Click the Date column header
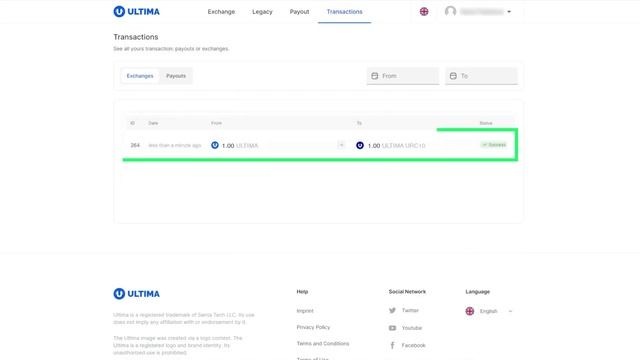Viewport: 640px width, 360px height. coord(153,123)
